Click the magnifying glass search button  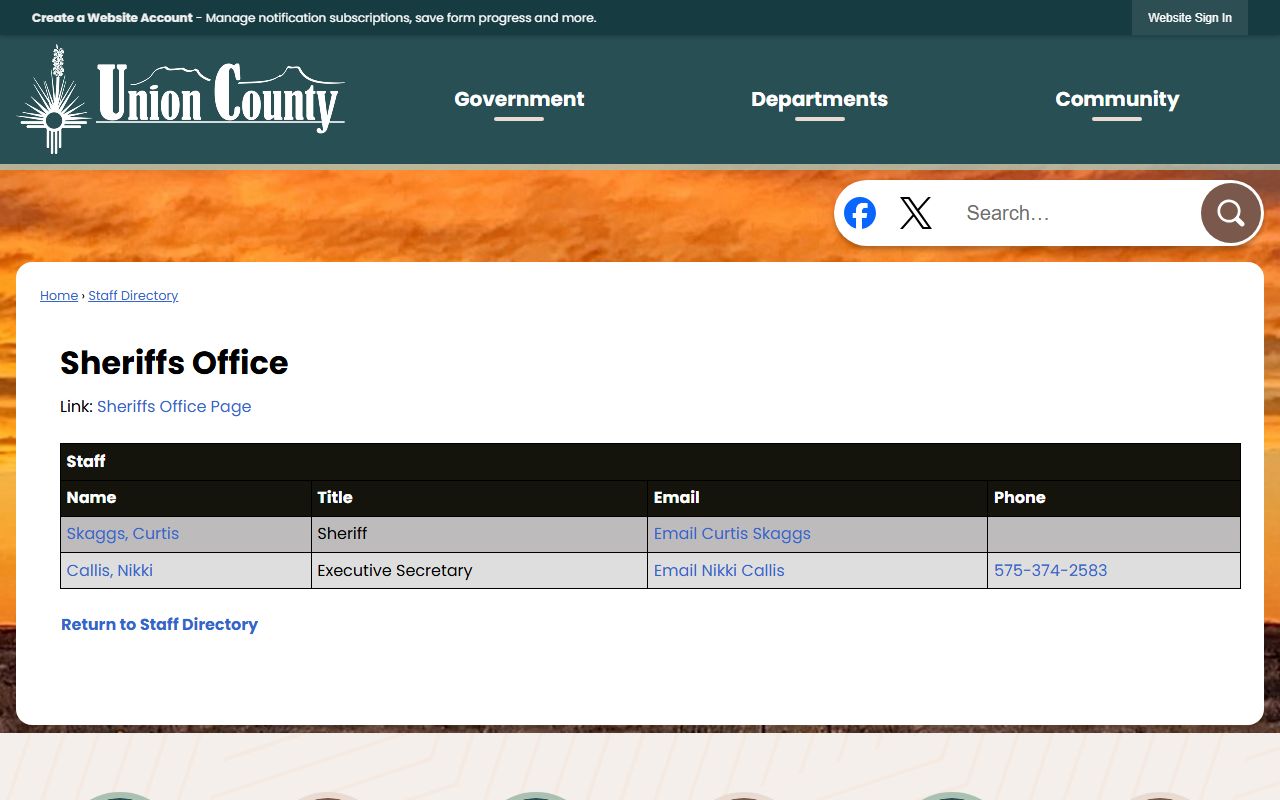tap(1231, 213)
